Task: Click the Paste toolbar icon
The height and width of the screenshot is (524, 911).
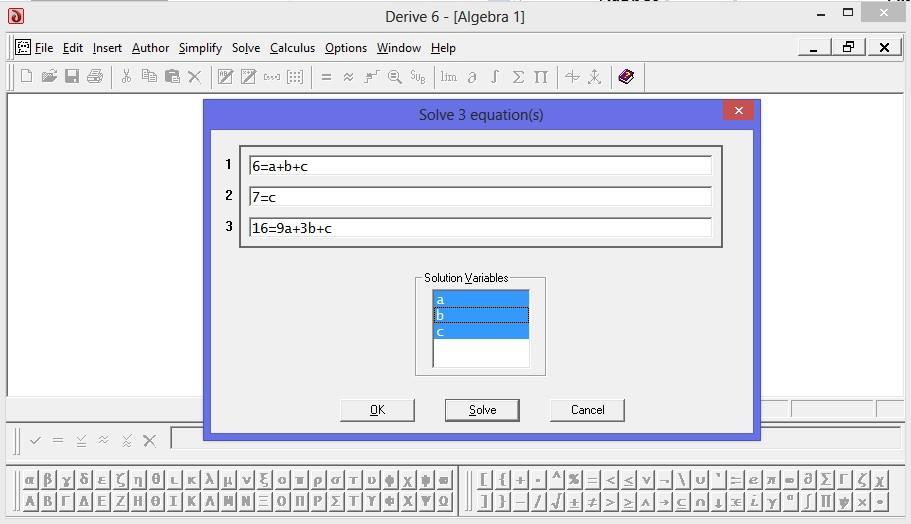Action: click(172, 76)
